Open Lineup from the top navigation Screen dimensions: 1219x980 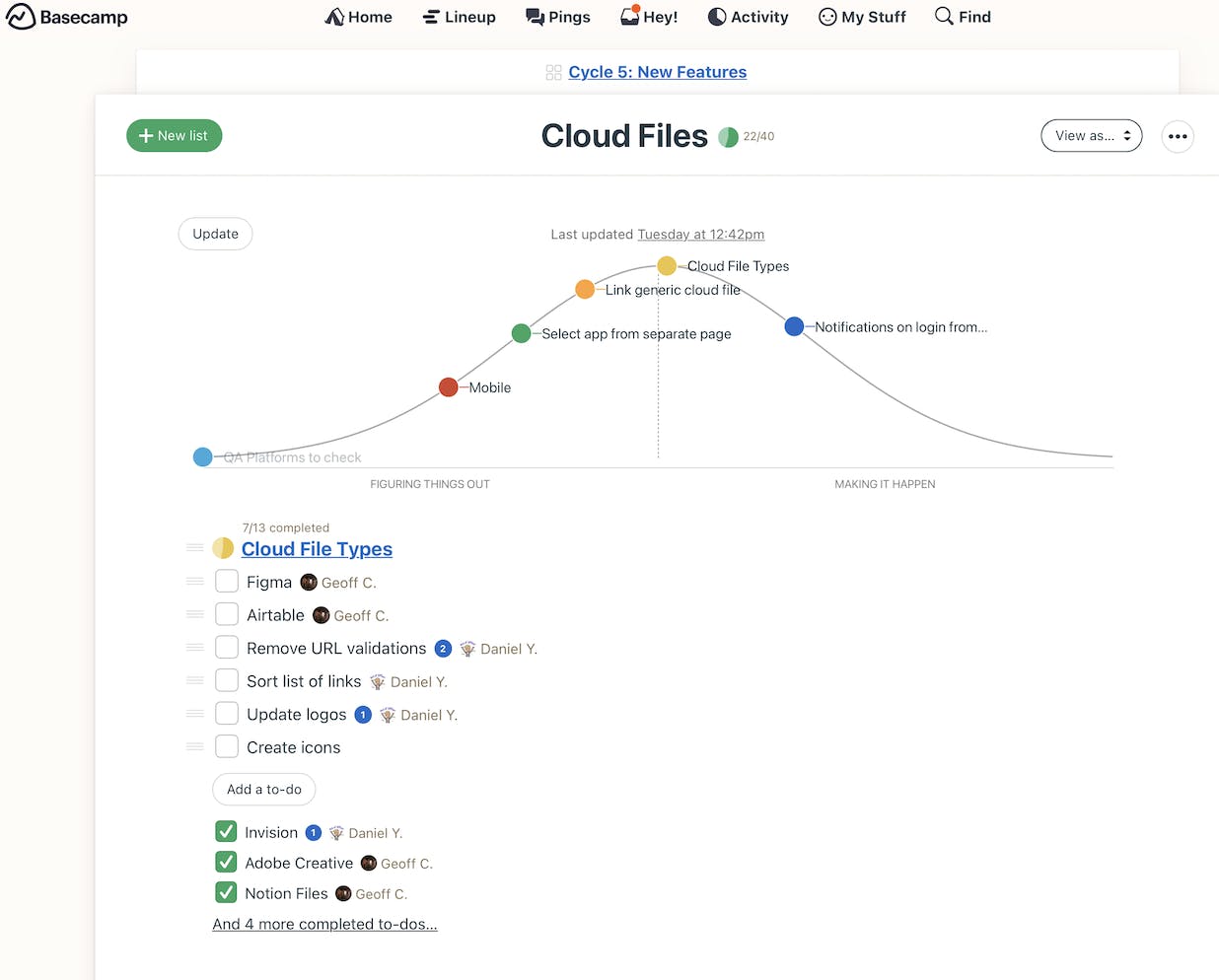point(459,16)
